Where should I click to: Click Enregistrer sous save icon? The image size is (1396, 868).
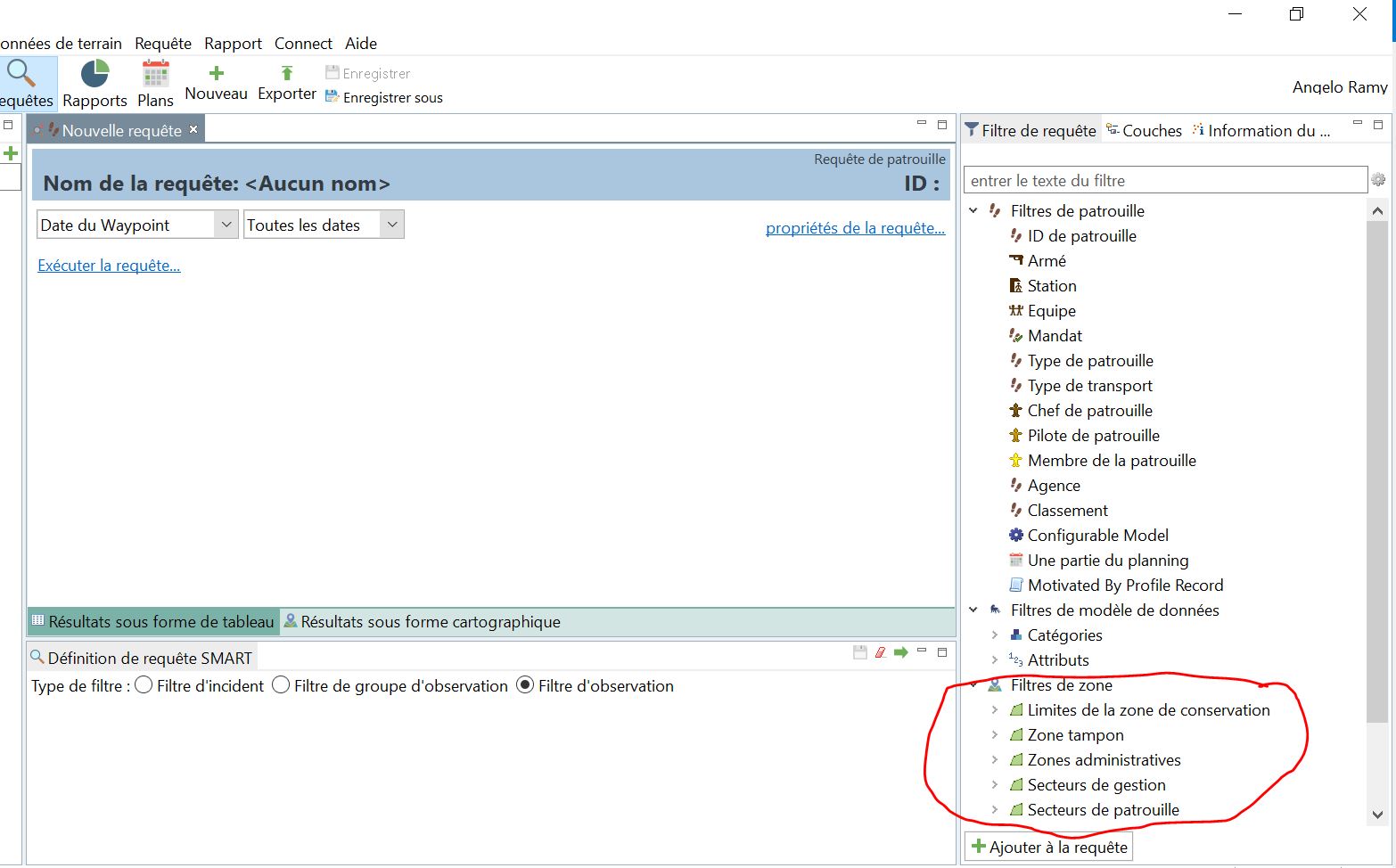(333, 97)
